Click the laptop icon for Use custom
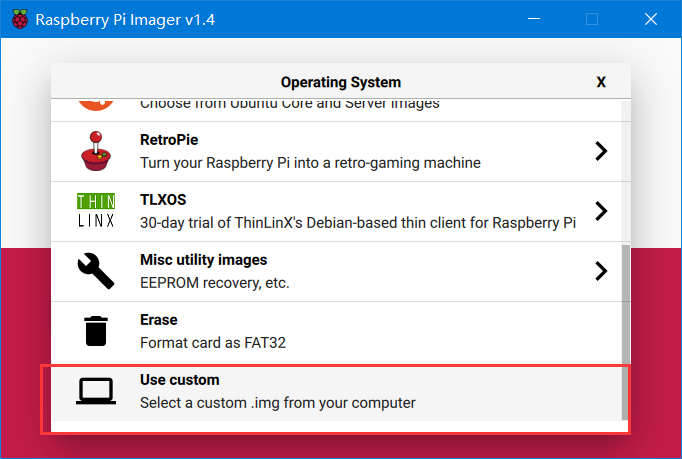The height and width of the screenshot is (459, 682). click(x=96, y=391)
